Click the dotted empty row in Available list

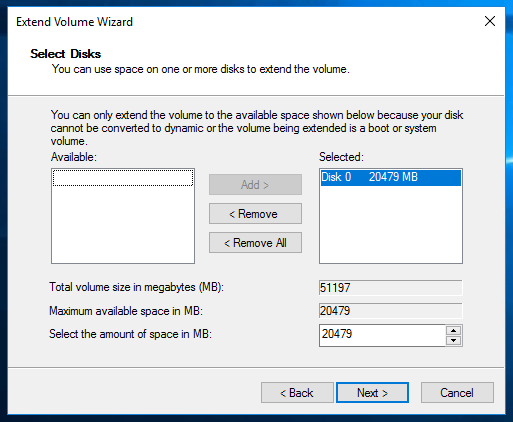pyautogui.click(x=123, y=178)
